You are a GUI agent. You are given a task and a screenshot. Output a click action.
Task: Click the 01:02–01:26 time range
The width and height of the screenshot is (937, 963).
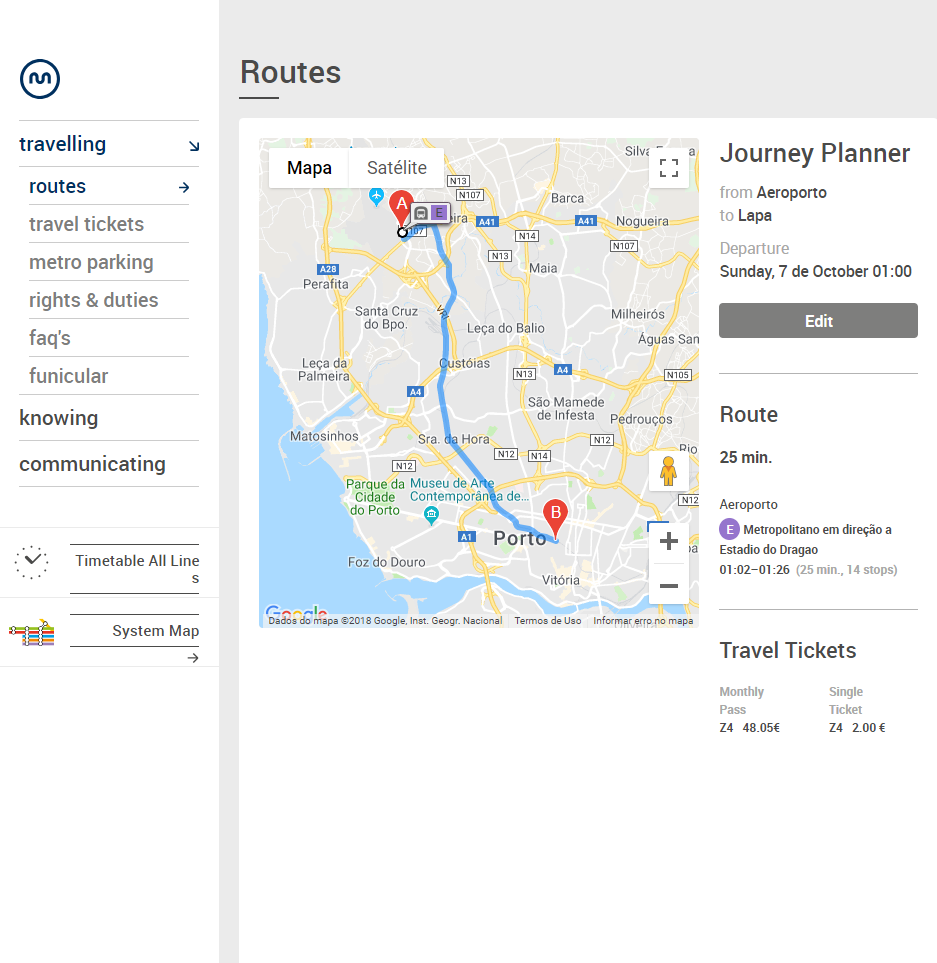pyautogui.click(x=755, y=569)
